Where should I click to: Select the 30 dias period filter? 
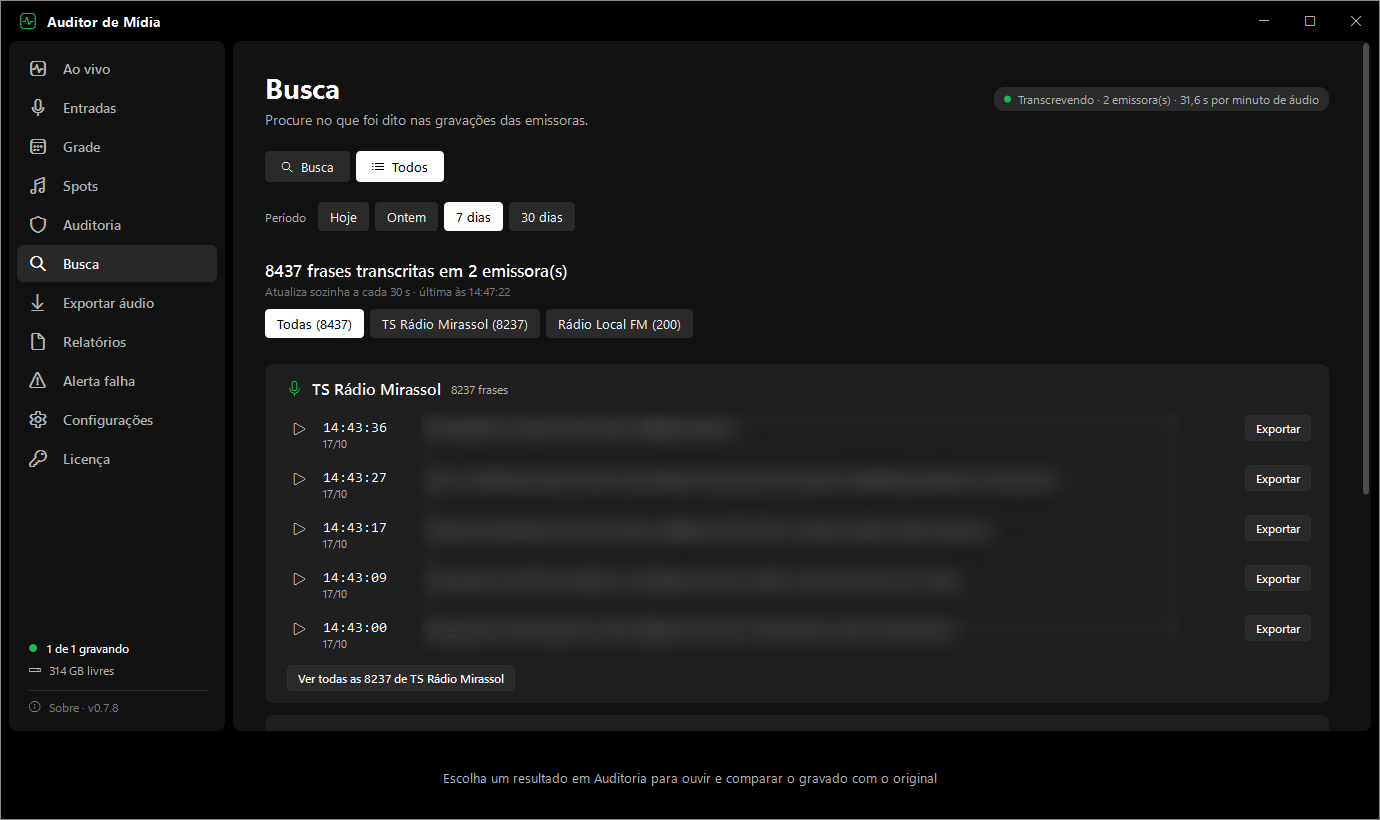tap(542, 217)
